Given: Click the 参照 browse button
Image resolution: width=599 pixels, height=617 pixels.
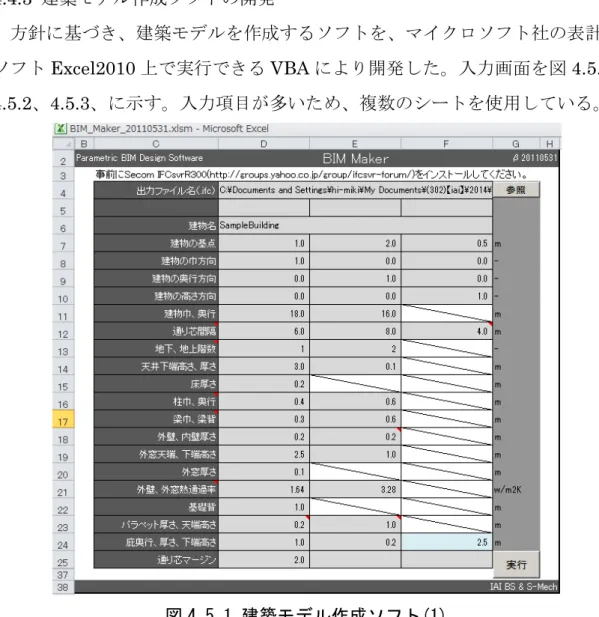Looking at the screenshot, I should (x=516, y=190).
